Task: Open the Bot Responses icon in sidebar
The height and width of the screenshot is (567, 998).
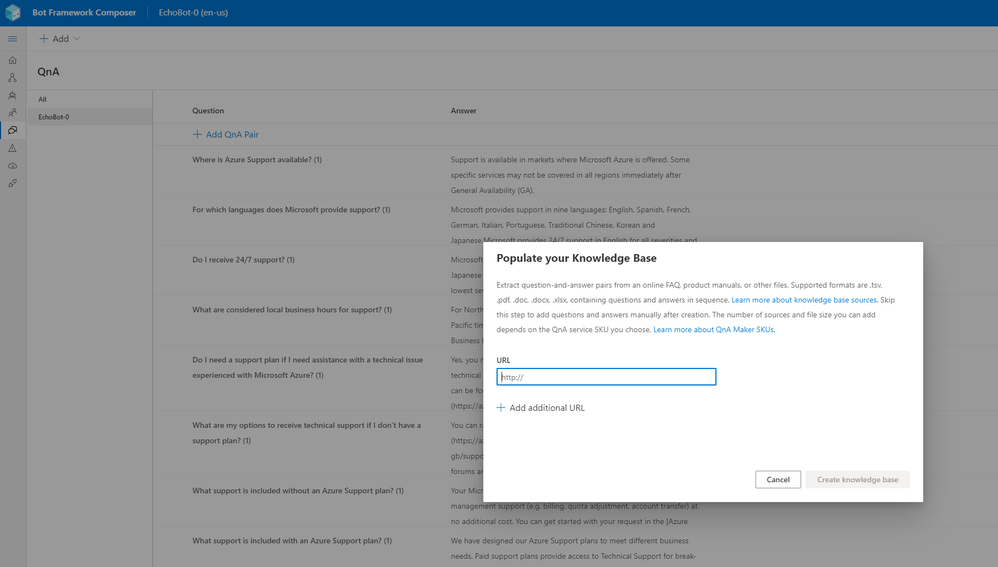Action: (13, 95)
